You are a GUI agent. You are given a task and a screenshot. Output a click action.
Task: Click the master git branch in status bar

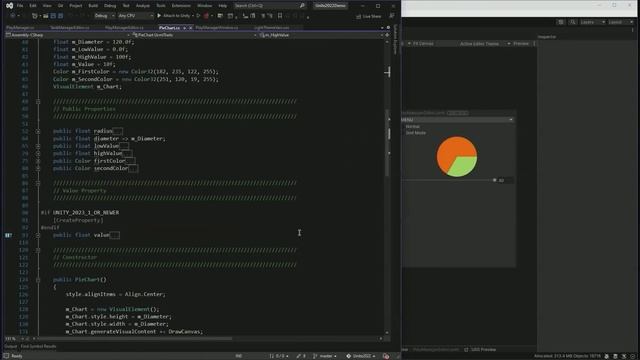click(325, 356)
